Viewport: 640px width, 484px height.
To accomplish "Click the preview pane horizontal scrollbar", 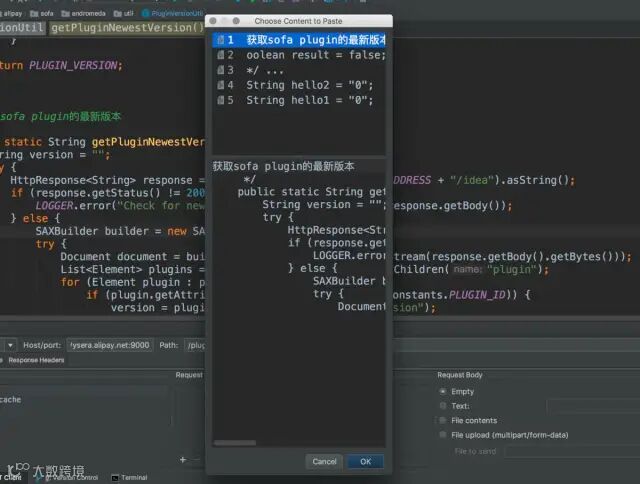I will 235,443.
